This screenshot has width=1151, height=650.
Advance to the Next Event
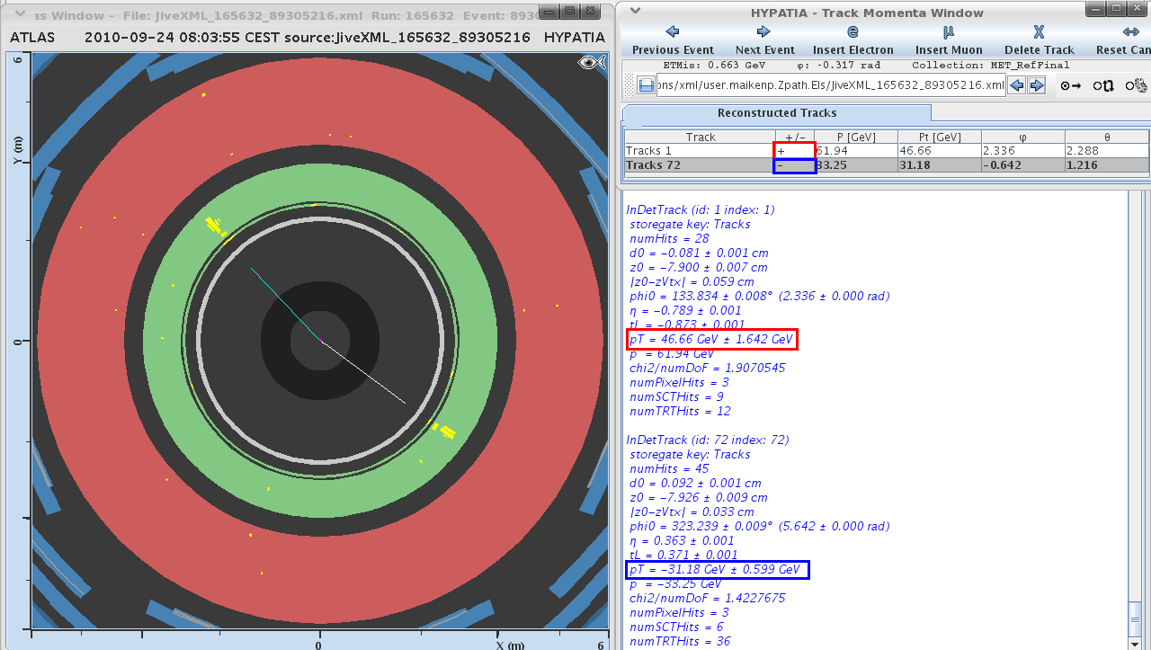764,40
